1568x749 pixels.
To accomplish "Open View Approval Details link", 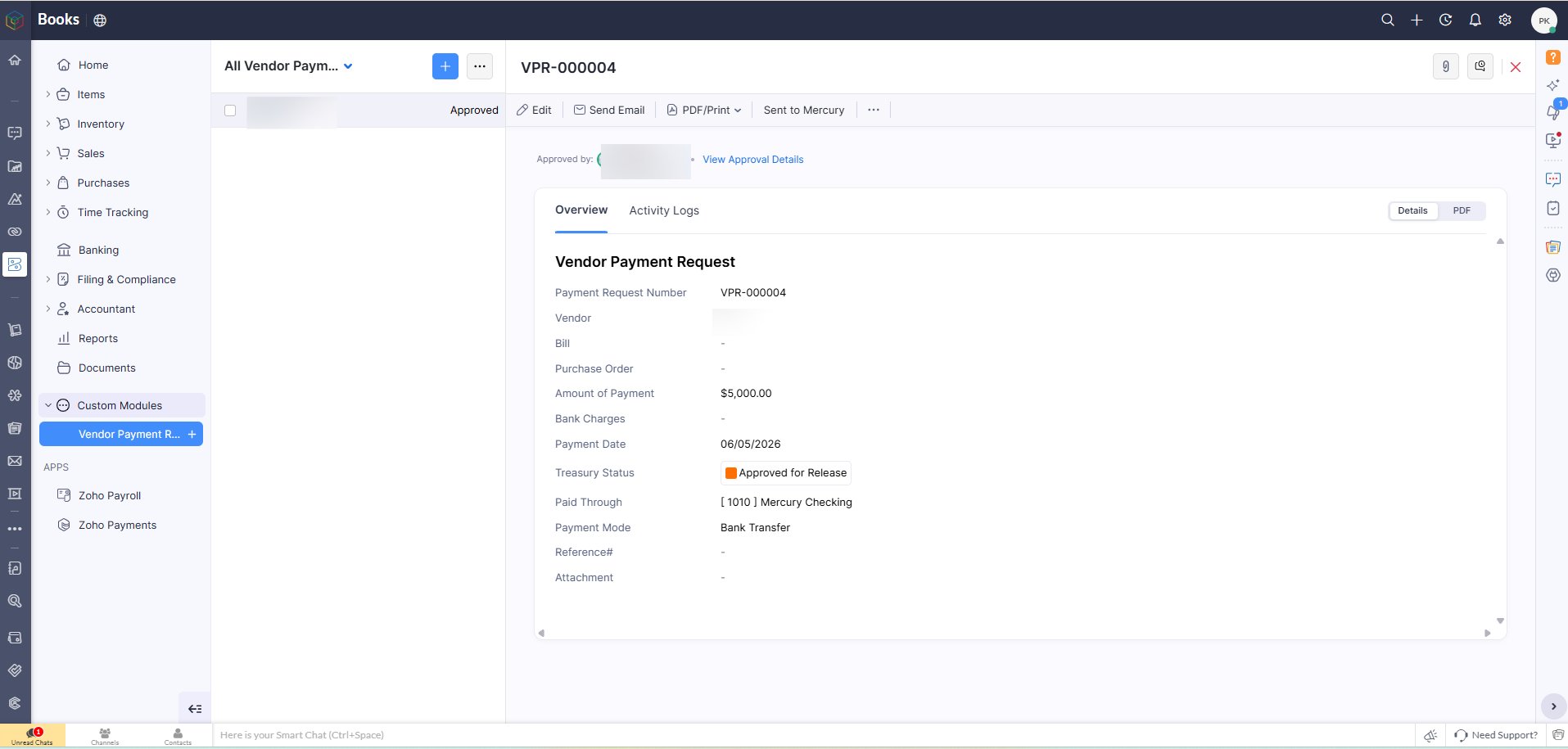I will pyautogui.click(x=752, y=160).
